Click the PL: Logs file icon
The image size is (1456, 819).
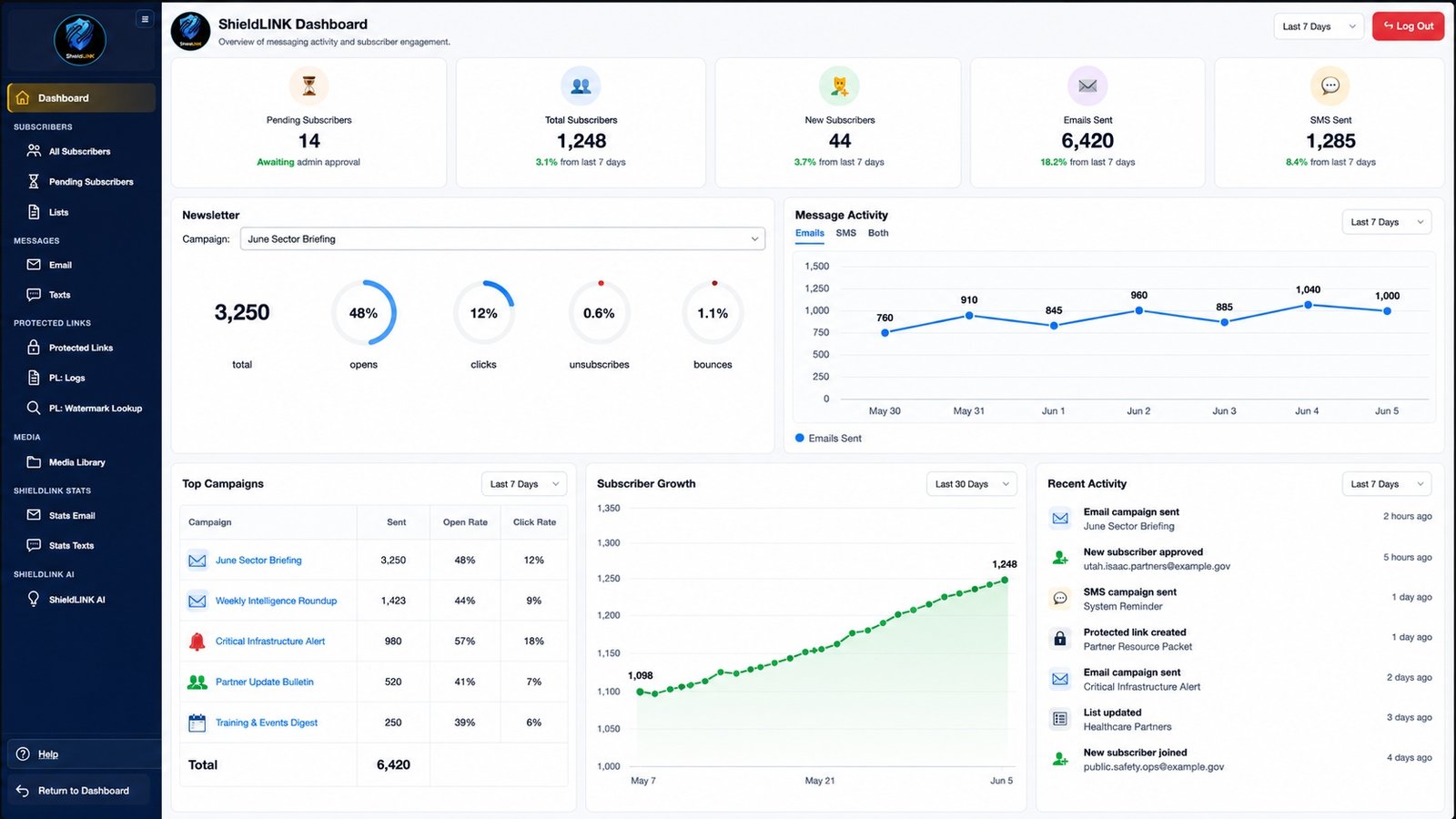coord(34,378)
